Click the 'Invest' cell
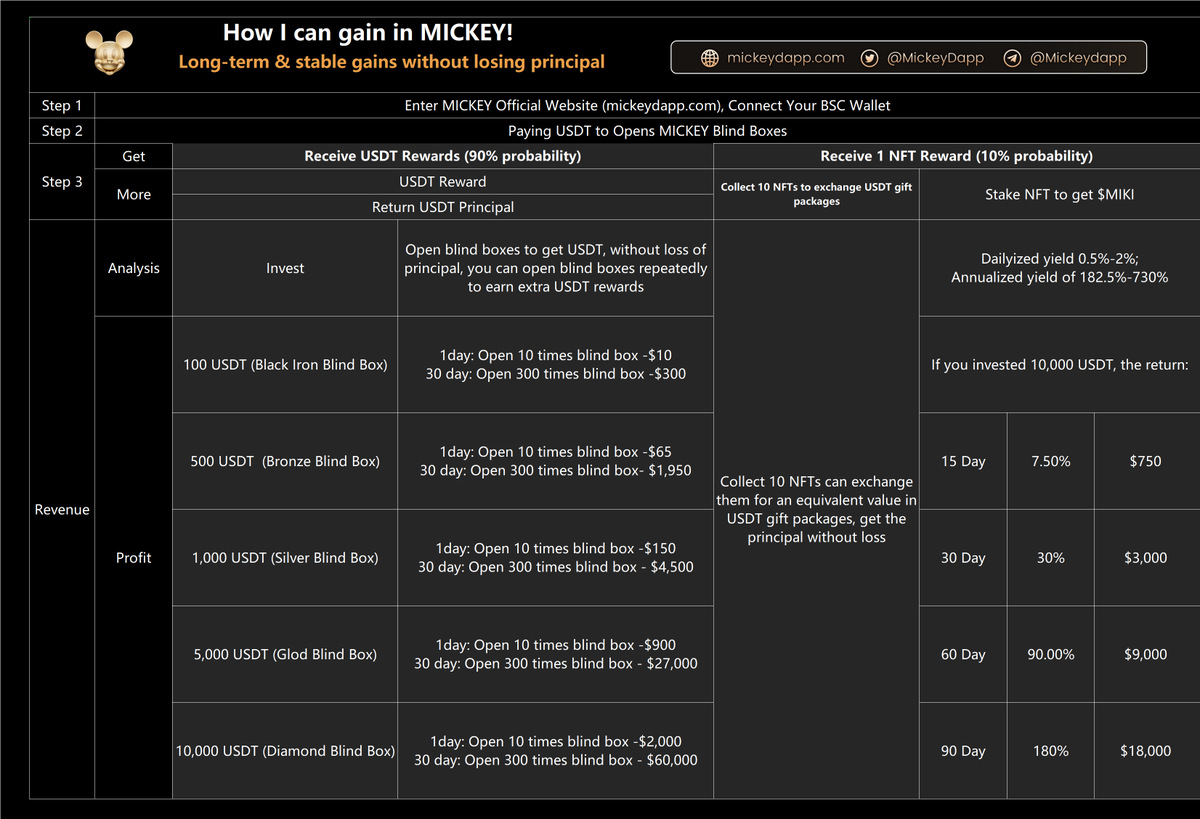Screen dimensions: 1200x819 point(285,268)
